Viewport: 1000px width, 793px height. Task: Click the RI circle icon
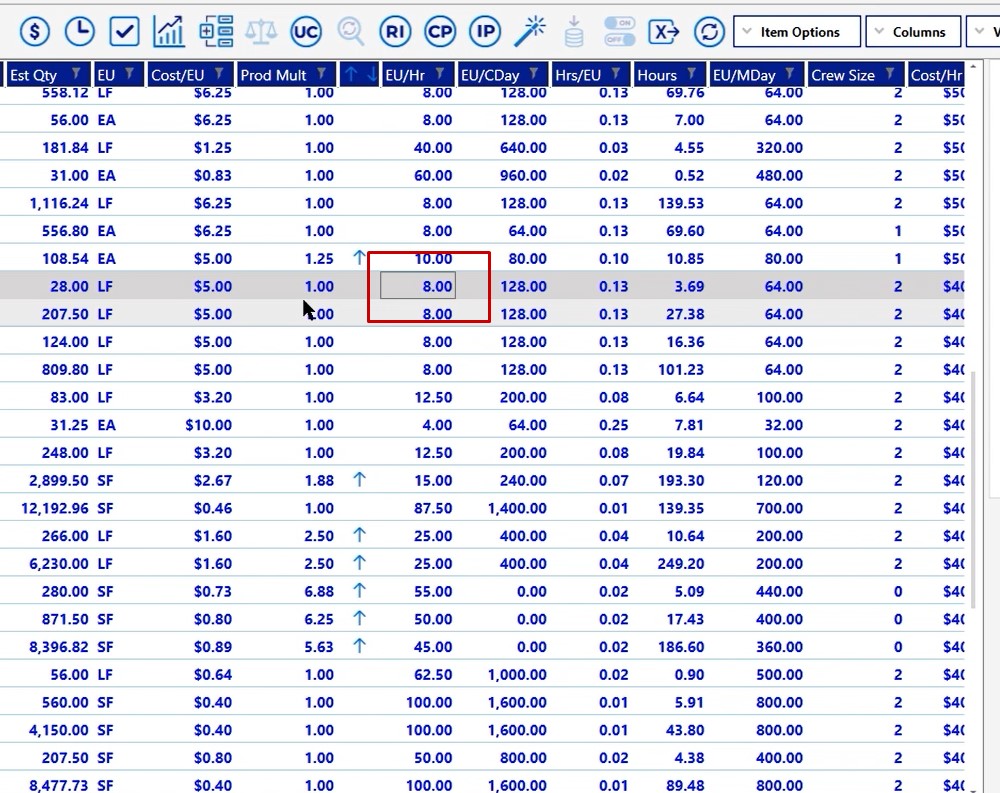396,32
